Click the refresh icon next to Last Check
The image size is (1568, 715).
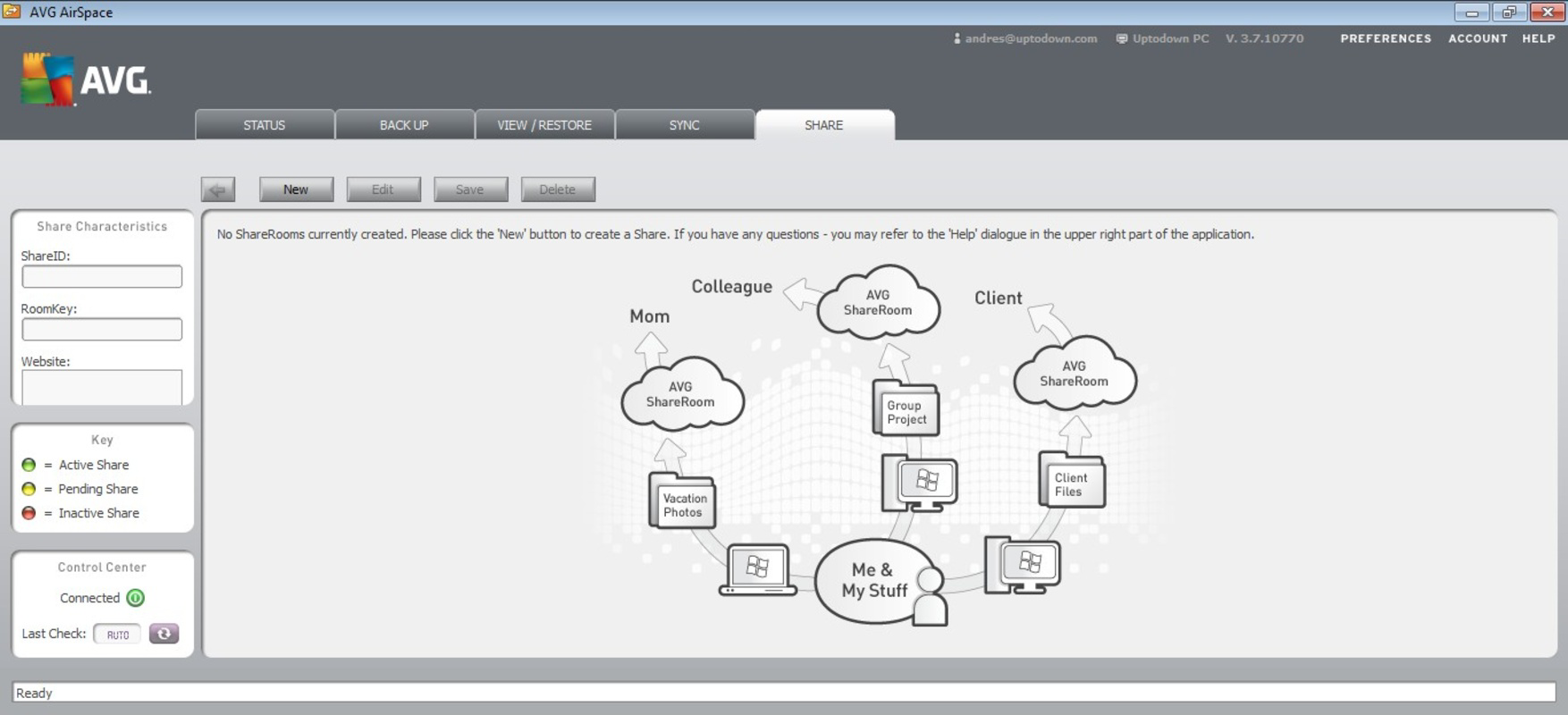[164, 634]
